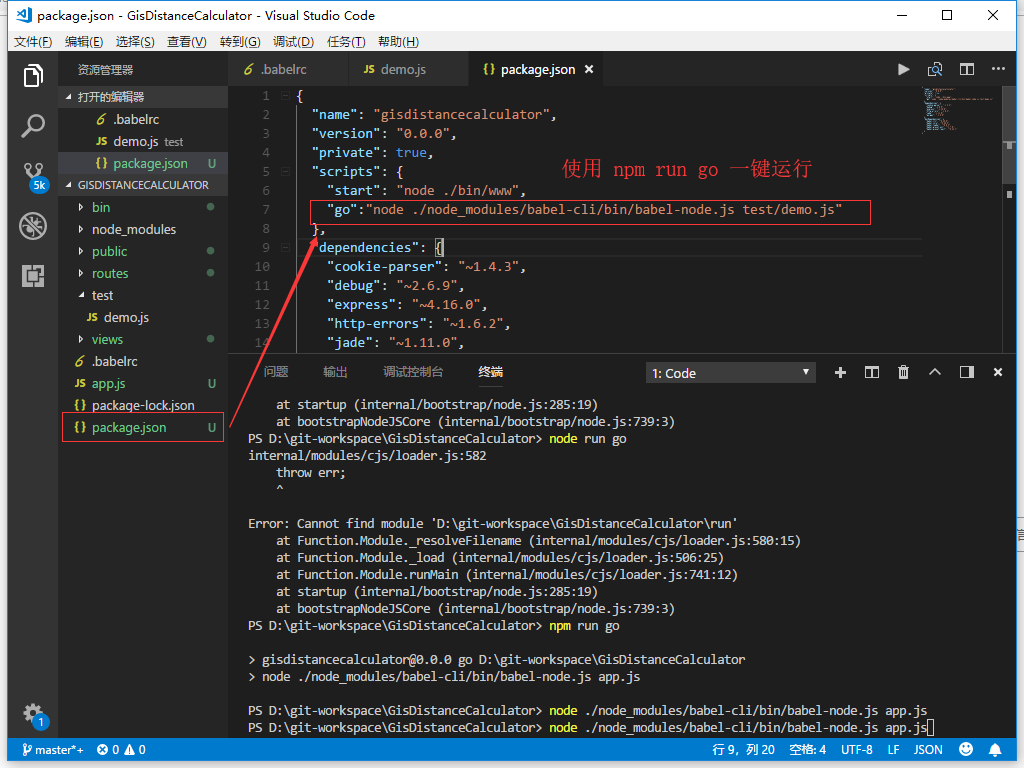
Task: Open the 调试(D) menu
Action: [x=293, y=42]
